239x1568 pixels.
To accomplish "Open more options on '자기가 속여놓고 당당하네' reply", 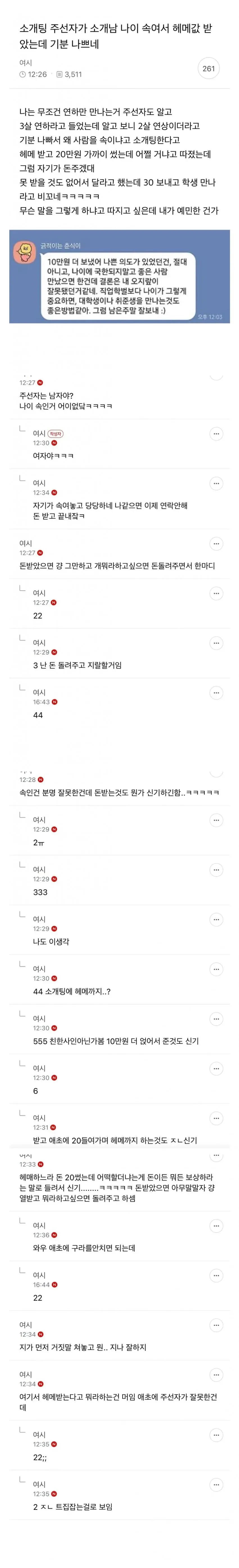I will [x=216, y=483].
